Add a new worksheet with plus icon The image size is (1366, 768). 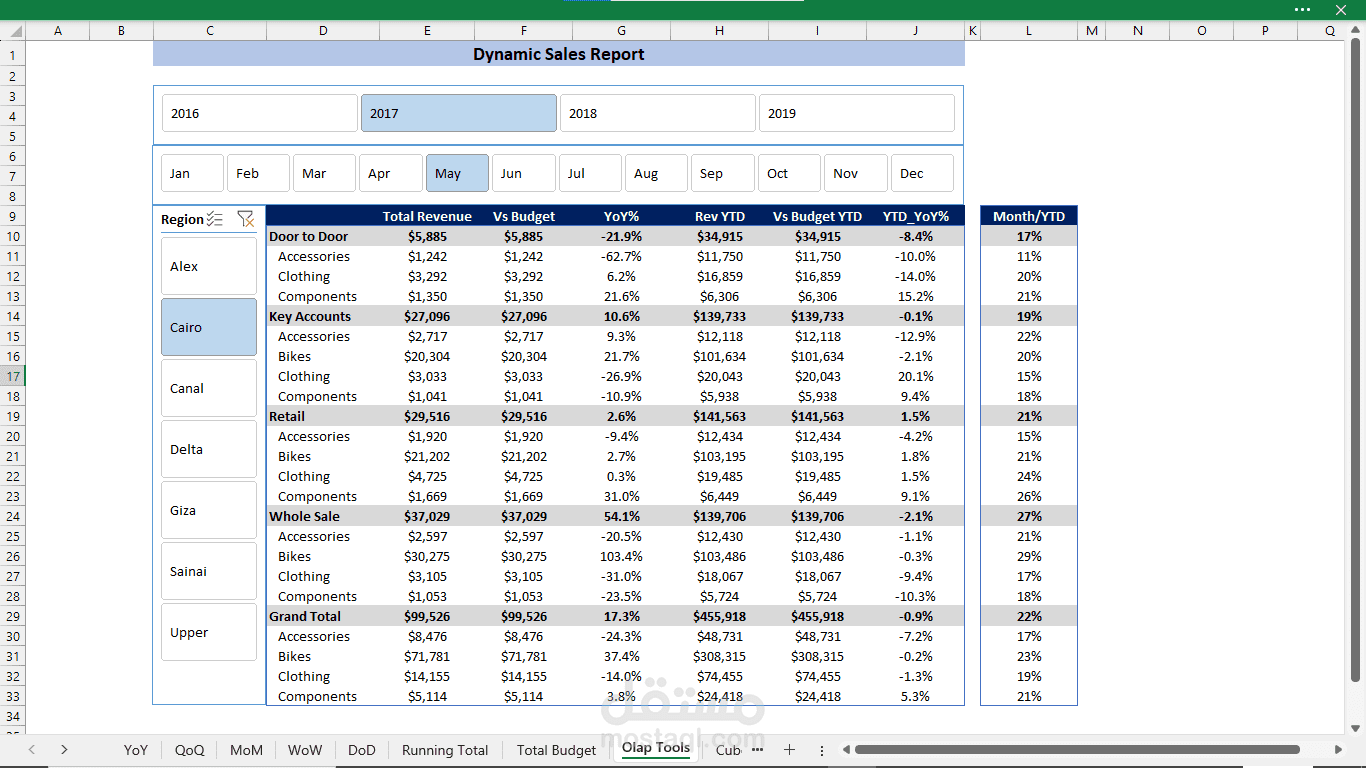(789, 749)
